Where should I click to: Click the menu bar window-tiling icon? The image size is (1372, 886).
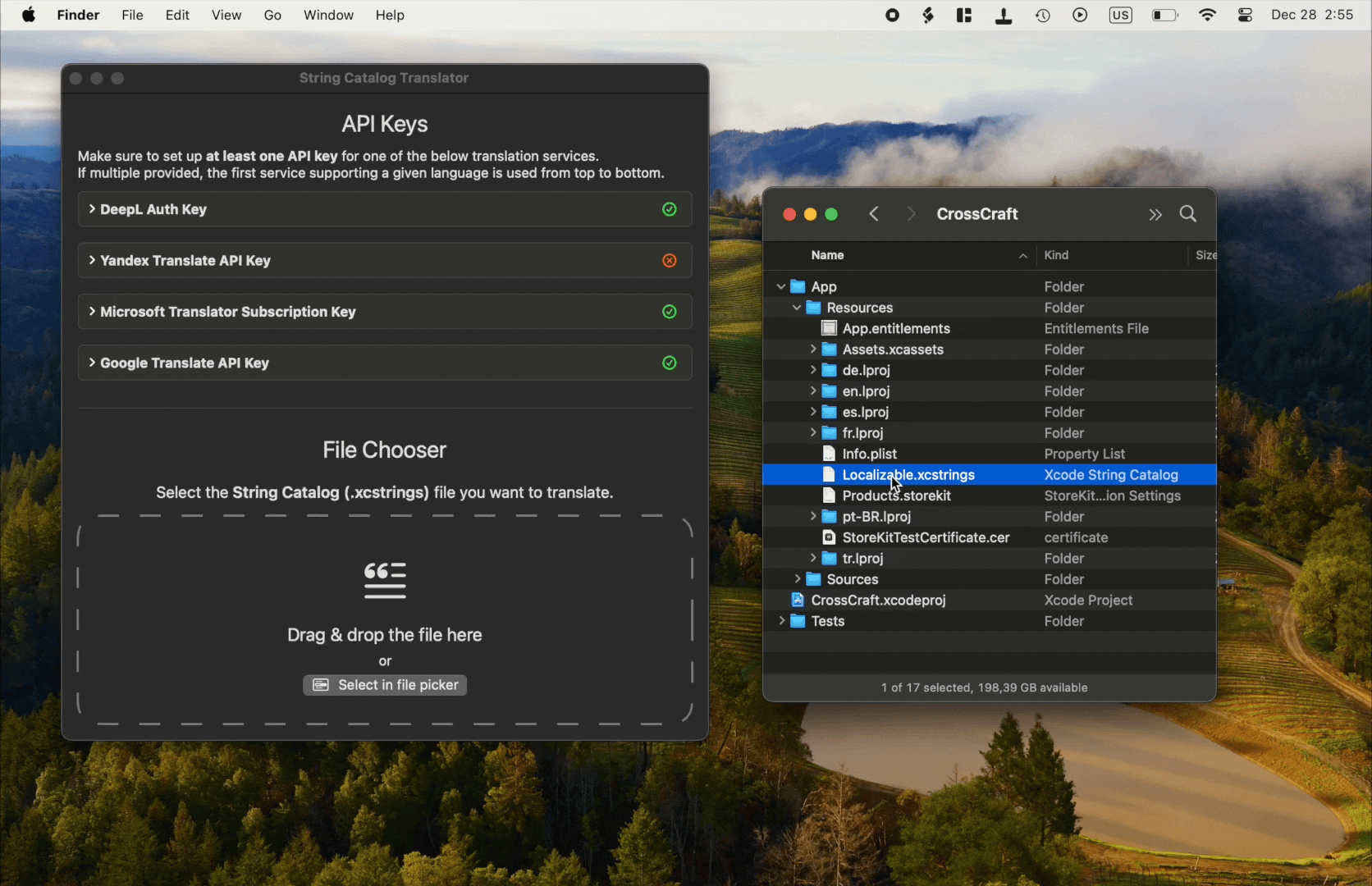pos(964,15)
